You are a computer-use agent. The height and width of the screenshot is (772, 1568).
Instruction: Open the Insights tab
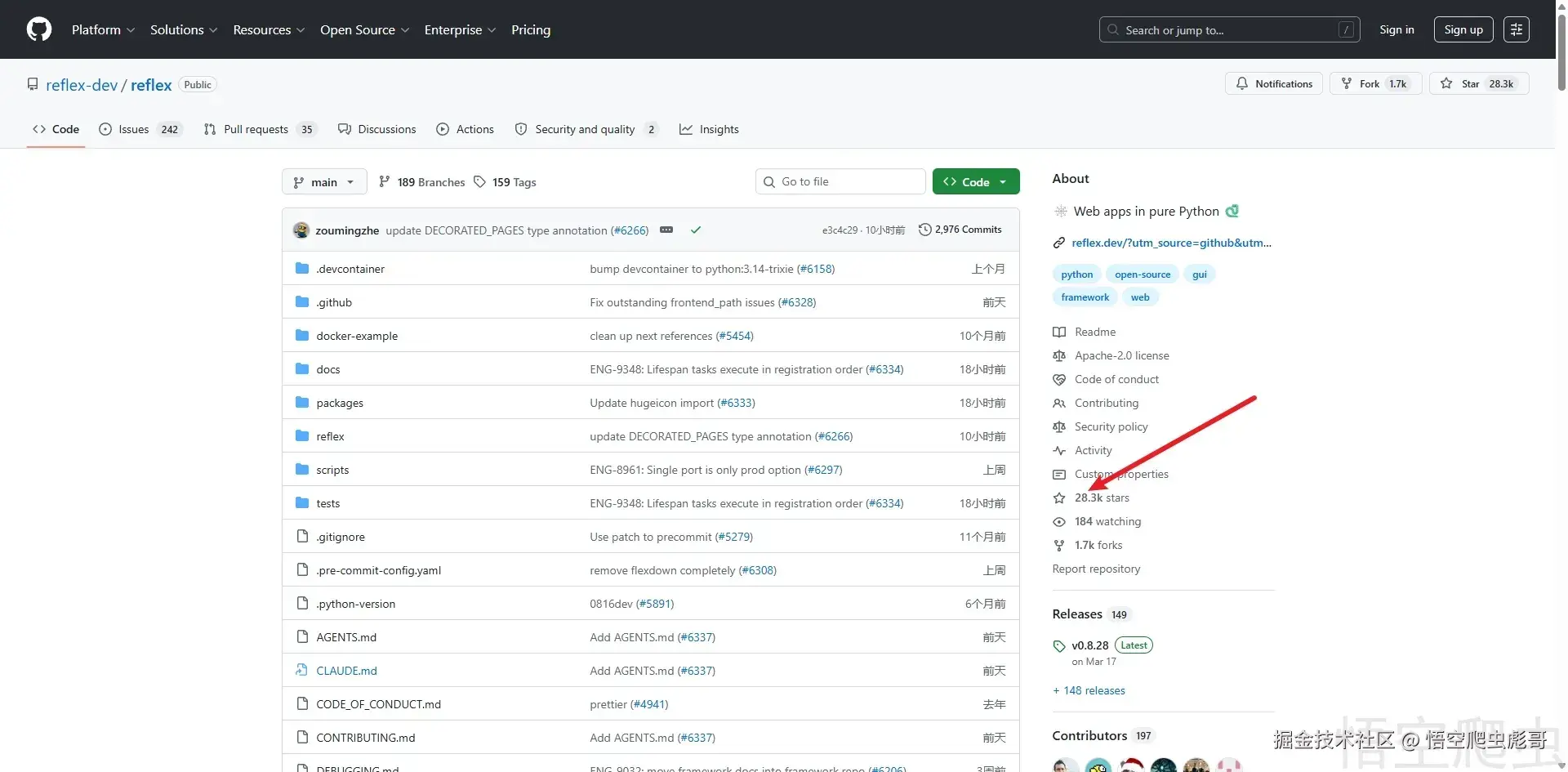point(709,129)
